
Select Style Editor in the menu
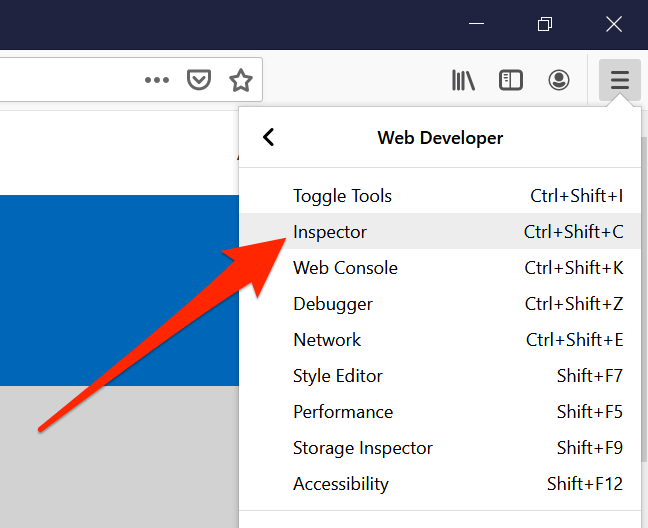[338, 376]
